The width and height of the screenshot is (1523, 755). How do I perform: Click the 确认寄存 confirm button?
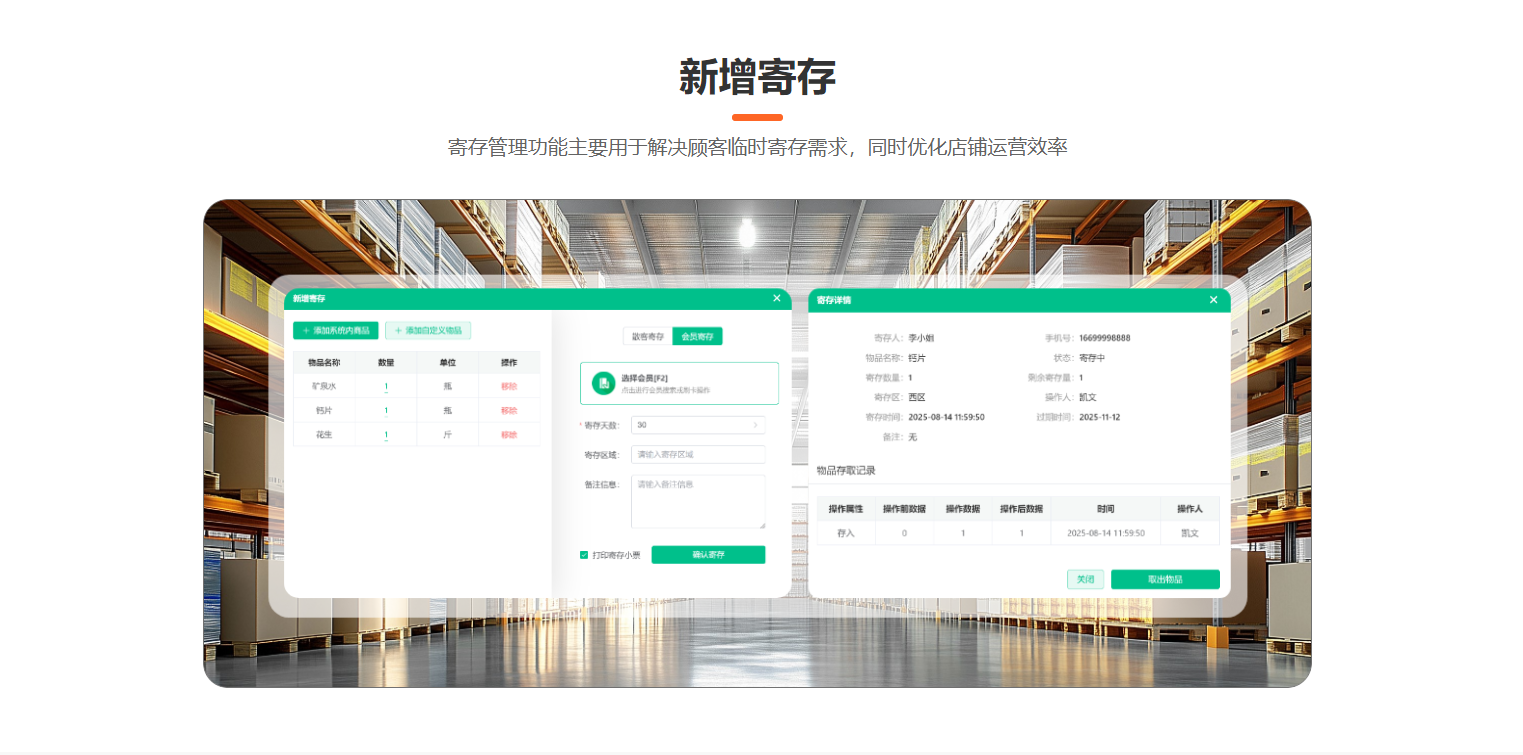click(708, 555)
